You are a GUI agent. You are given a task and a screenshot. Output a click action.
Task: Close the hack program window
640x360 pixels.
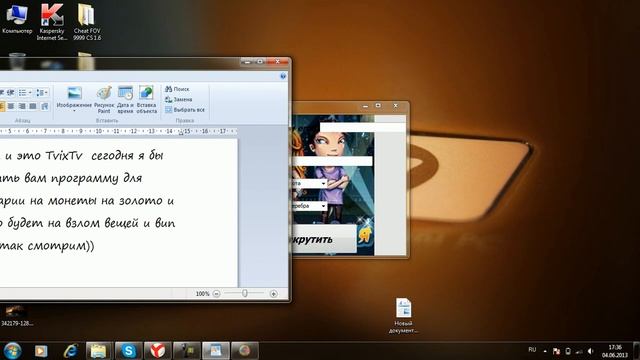395,106
